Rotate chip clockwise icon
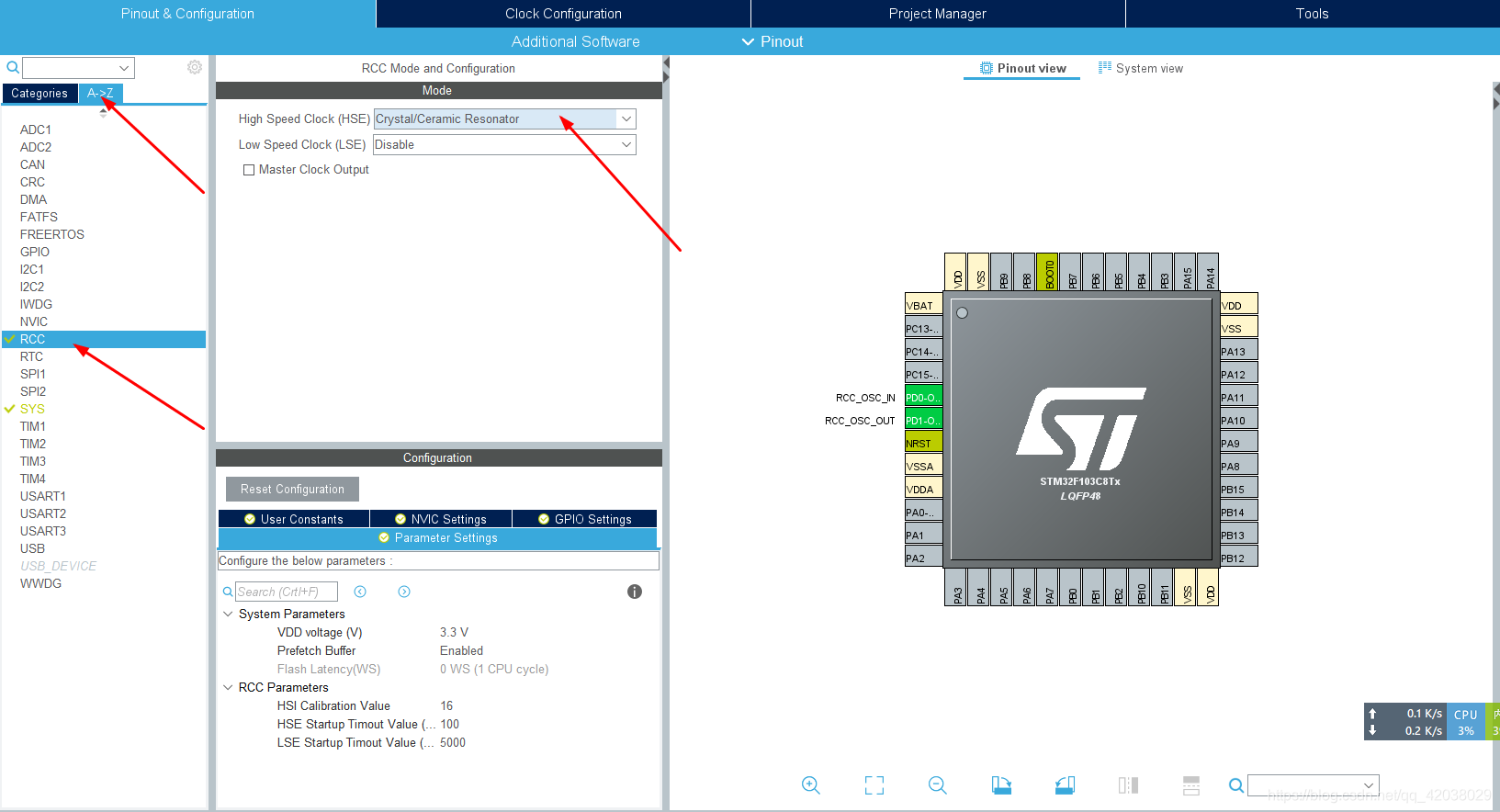This screenshot has height=812, width=1500. [1001, 785]
